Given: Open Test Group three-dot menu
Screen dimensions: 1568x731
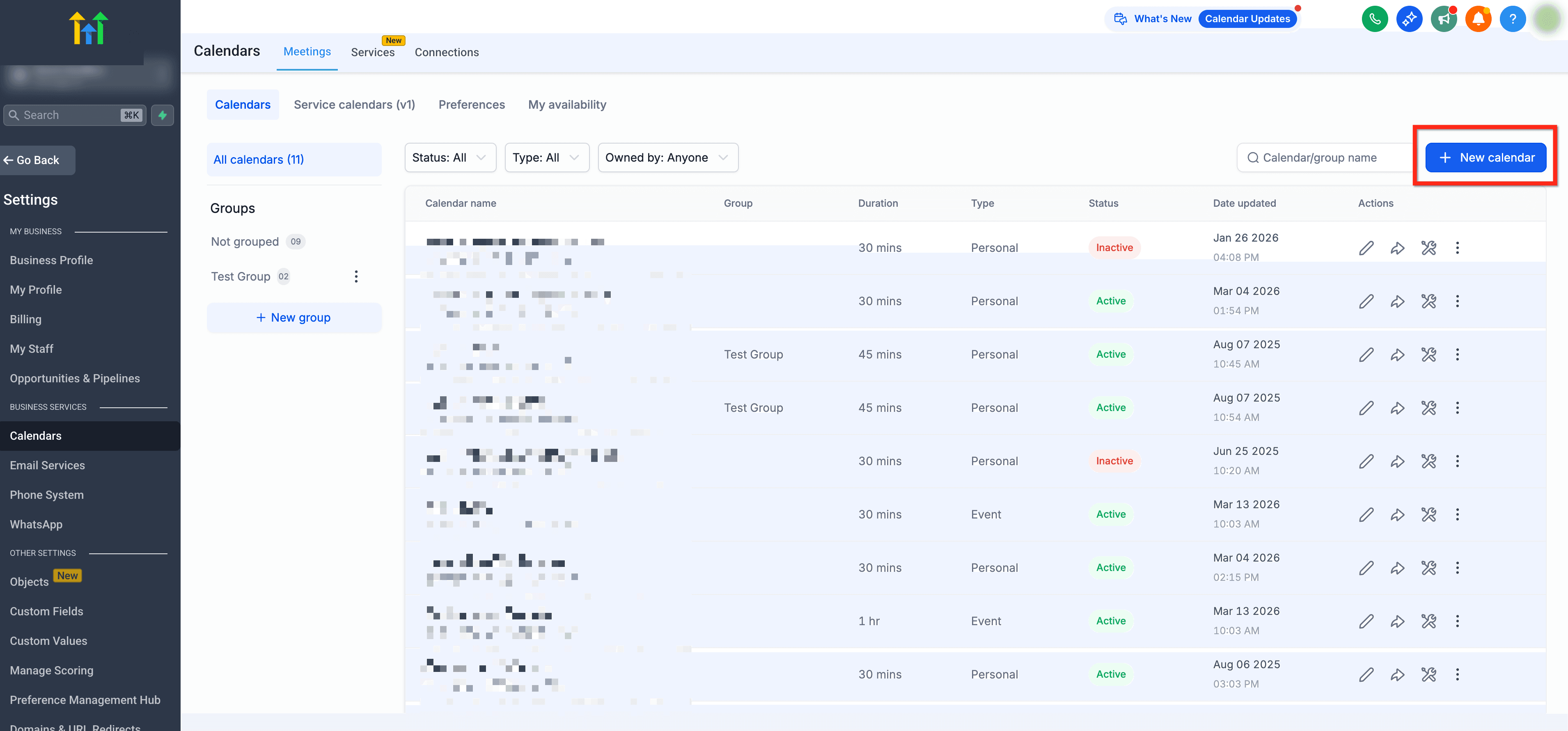Looking at the screenshot, I should (356, 277).
